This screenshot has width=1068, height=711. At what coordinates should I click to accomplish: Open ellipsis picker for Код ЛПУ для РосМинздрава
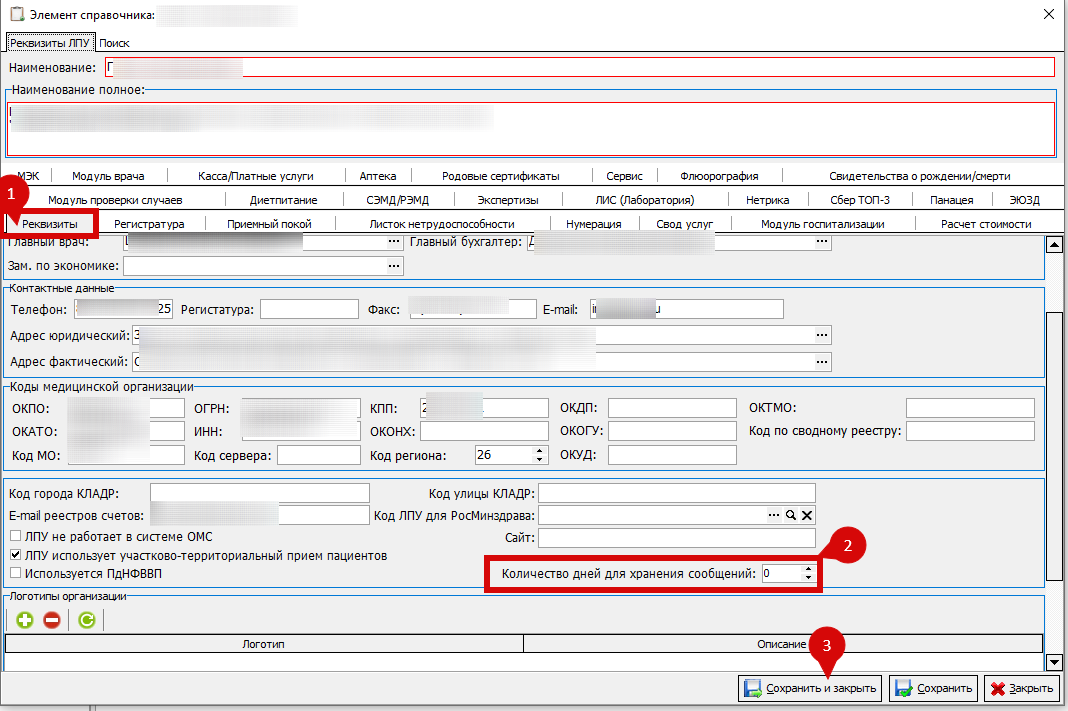click(x=774, y=516)
